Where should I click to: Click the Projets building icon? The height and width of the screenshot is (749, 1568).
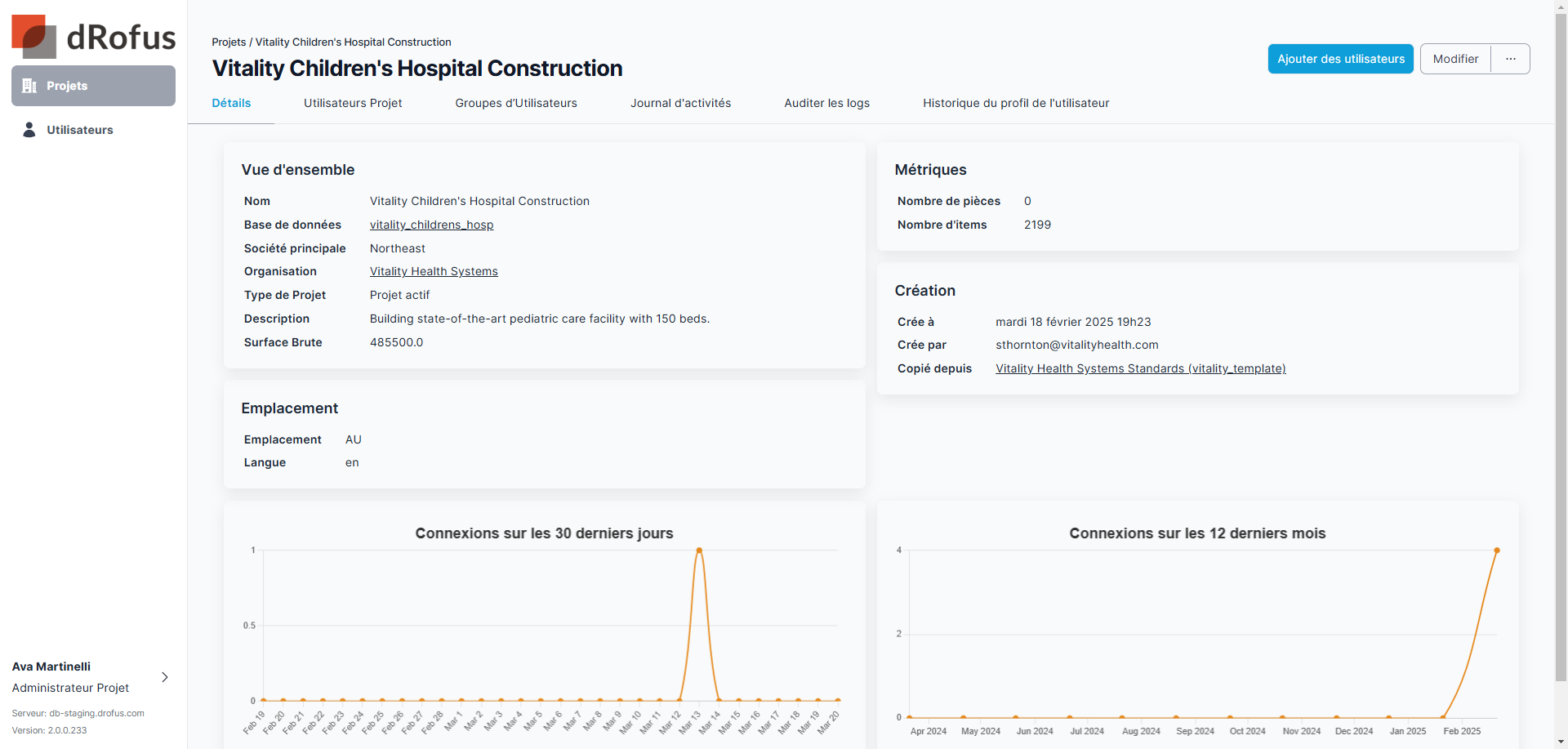click(x=29, y=86)
